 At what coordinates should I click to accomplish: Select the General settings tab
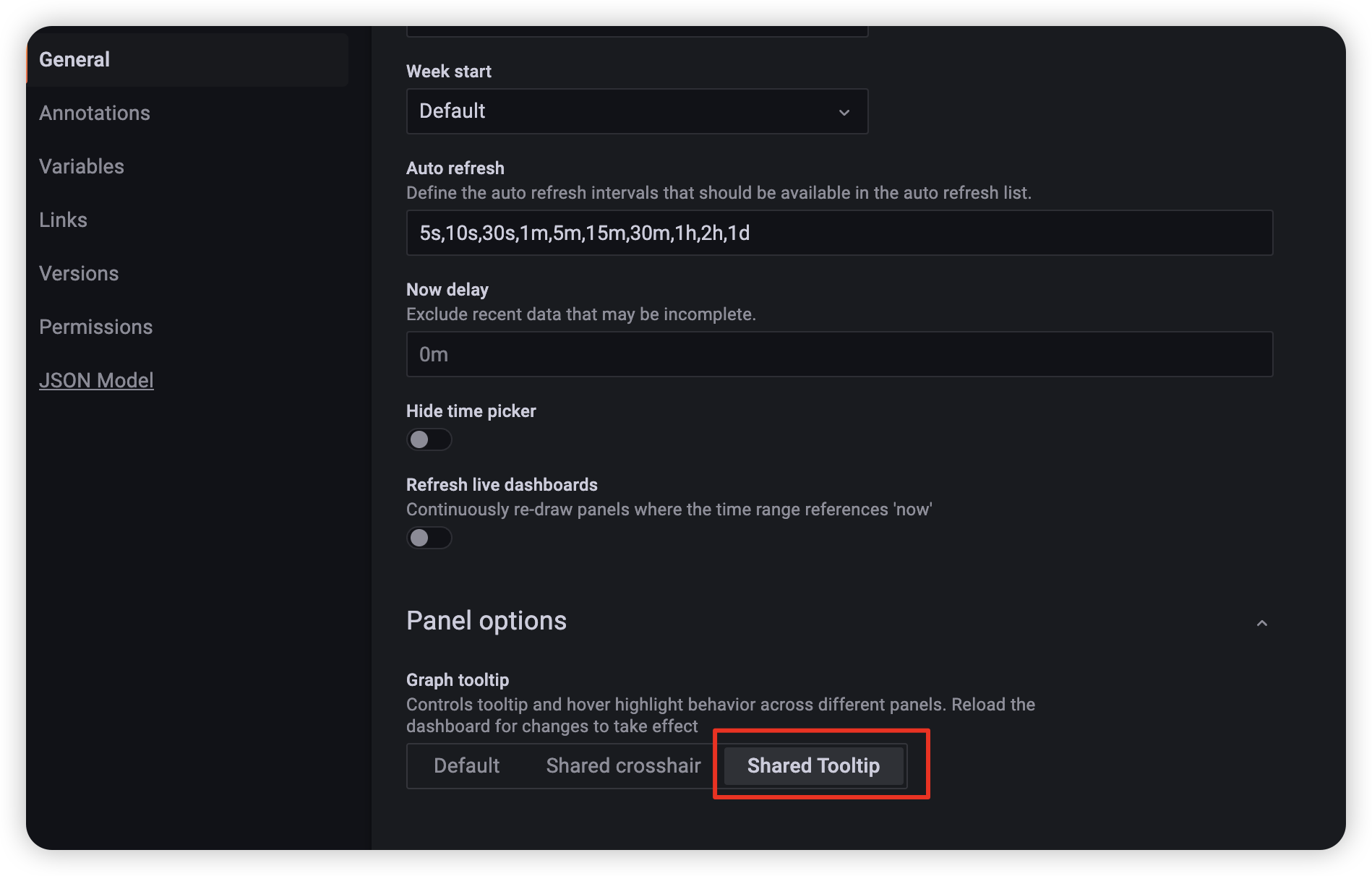74,59
